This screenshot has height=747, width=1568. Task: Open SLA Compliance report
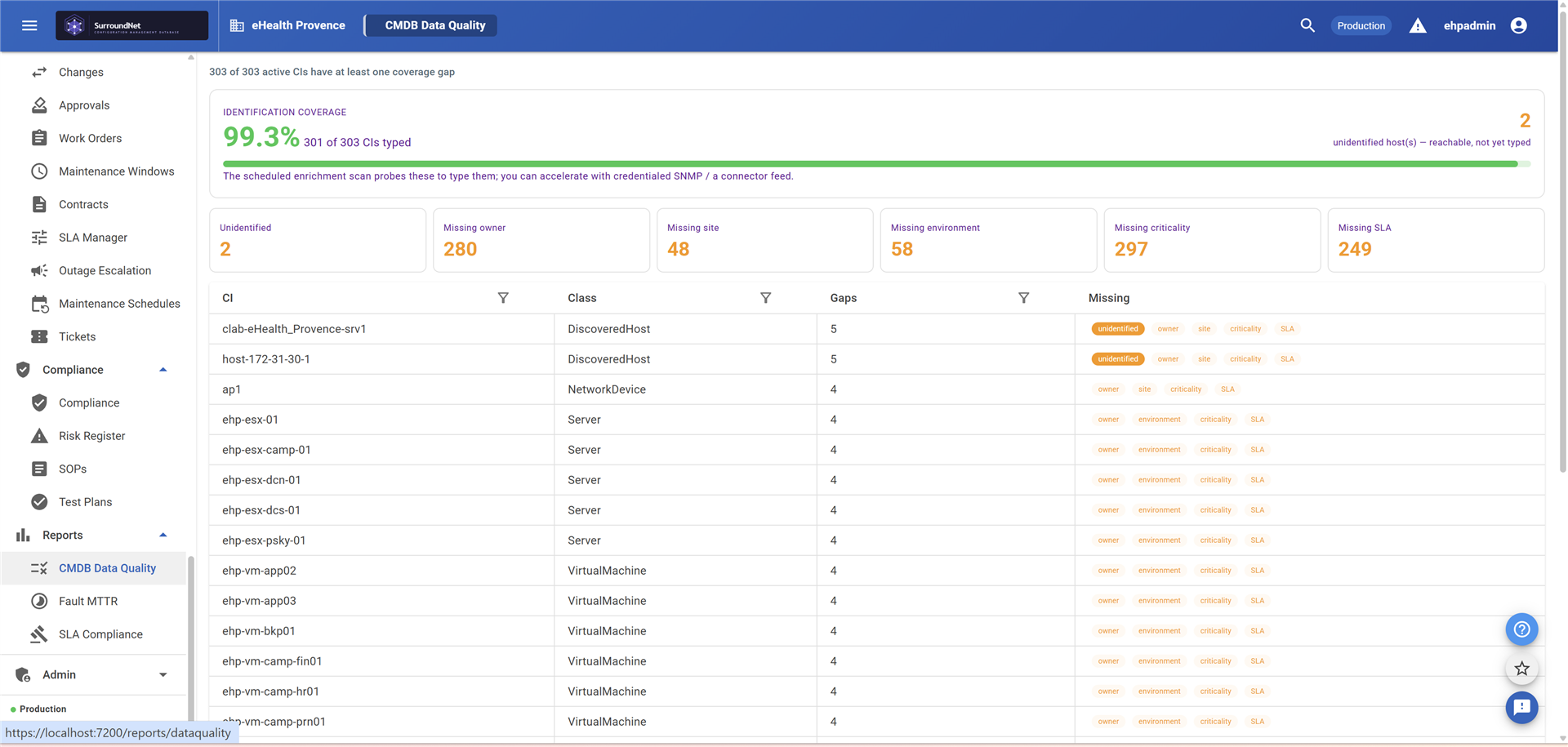point(94,634)
